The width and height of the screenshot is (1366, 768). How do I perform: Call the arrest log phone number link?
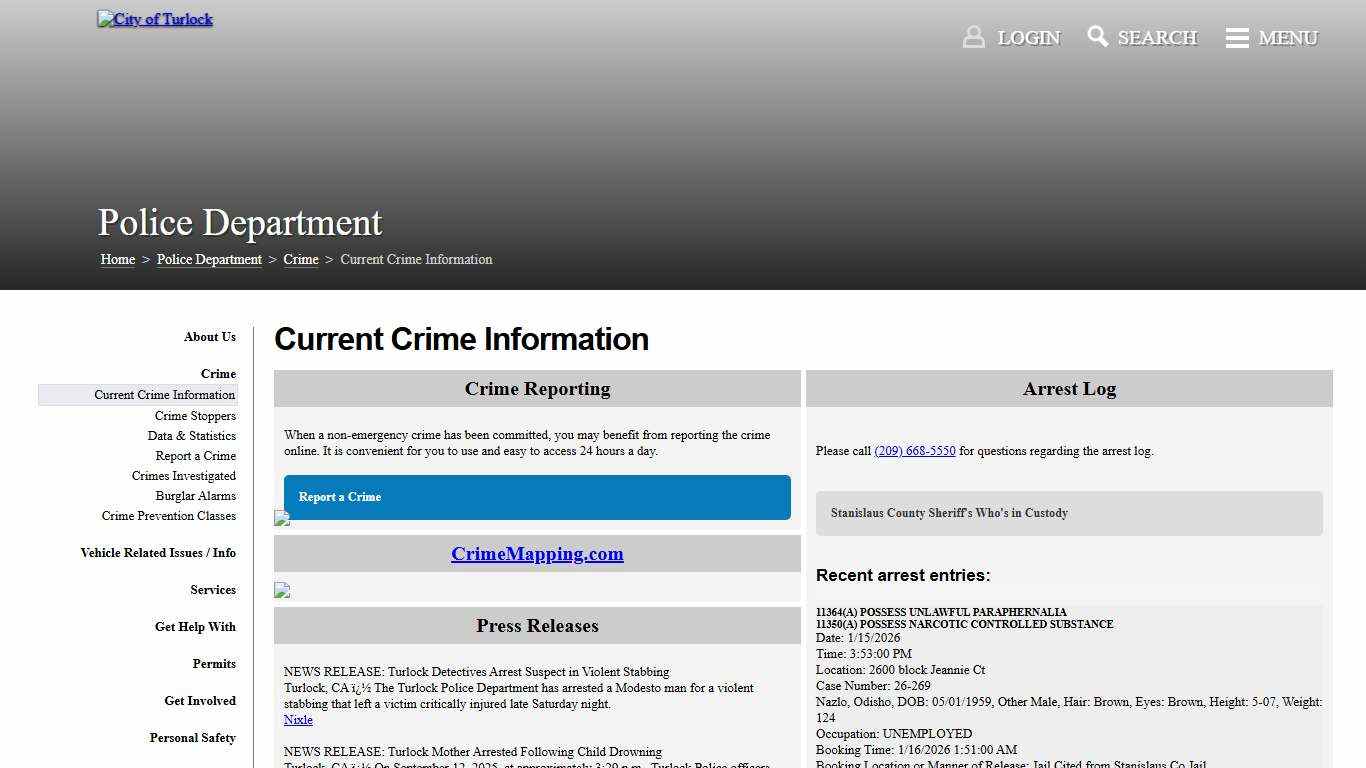pyautogui.click(x=915, y=451)
